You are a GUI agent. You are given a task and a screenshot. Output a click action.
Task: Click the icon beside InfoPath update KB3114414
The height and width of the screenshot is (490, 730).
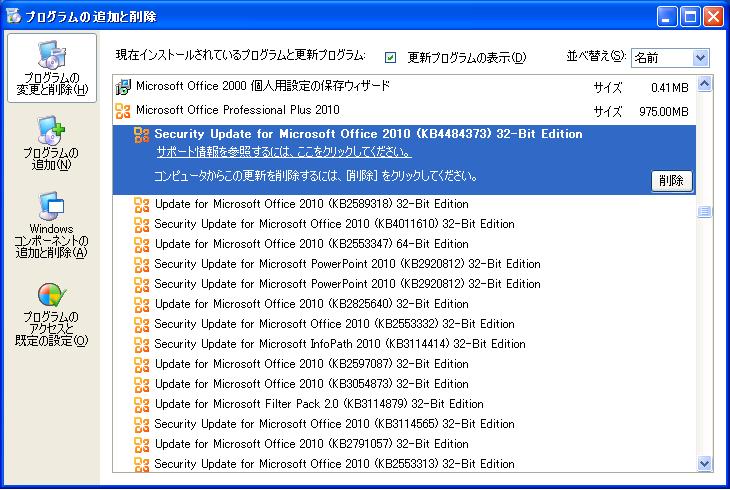pos(142,345)
